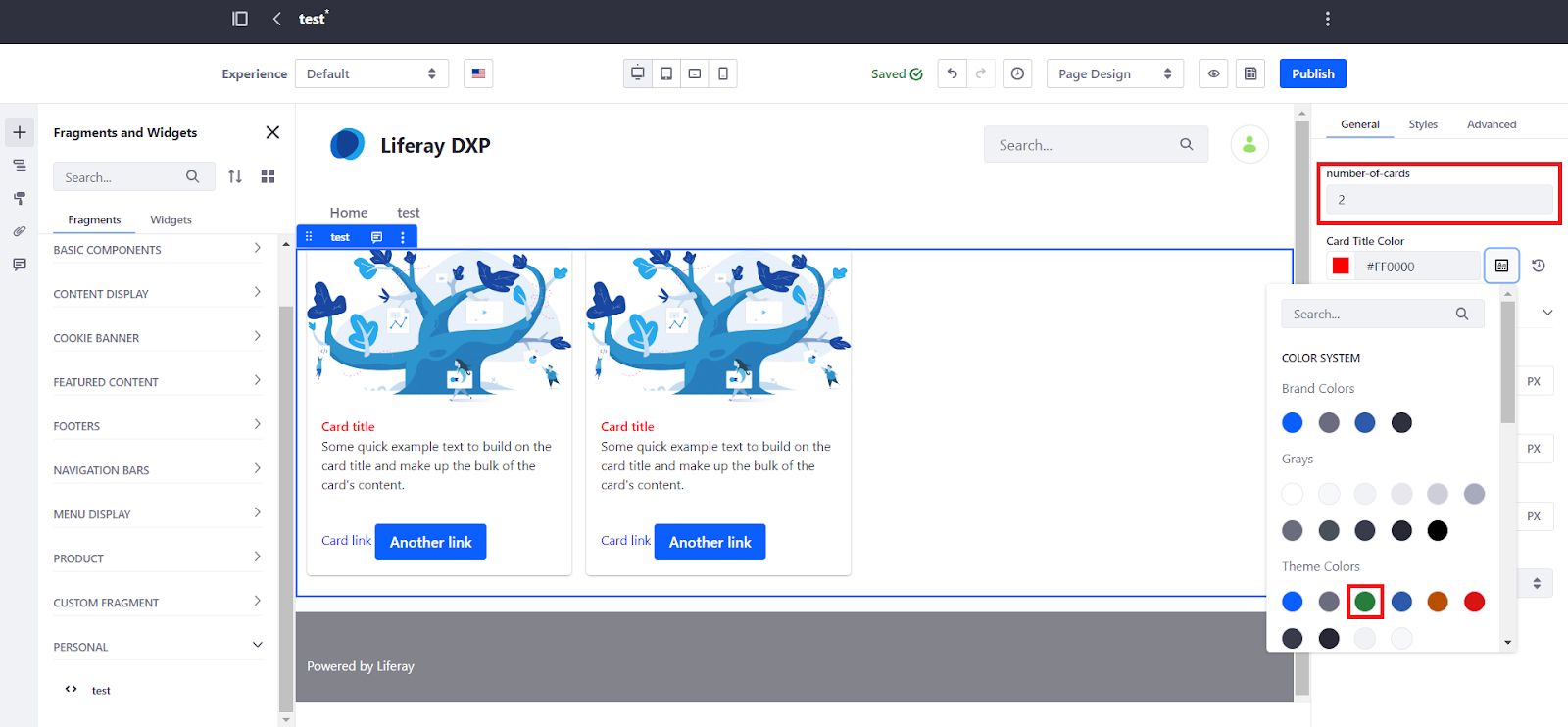This screenshot has width=1568, height=727.
Task: Open the test navigation item
Action: coord(409,212)
